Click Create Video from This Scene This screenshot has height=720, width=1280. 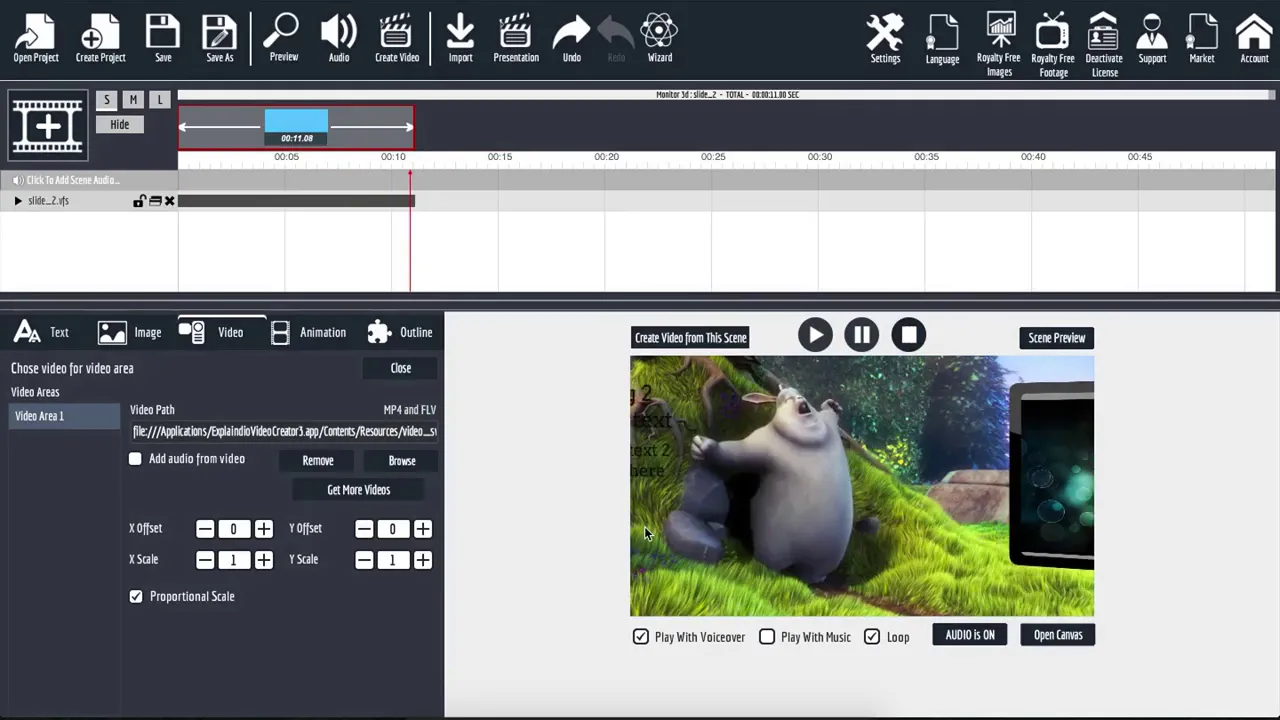pos(691,338)
